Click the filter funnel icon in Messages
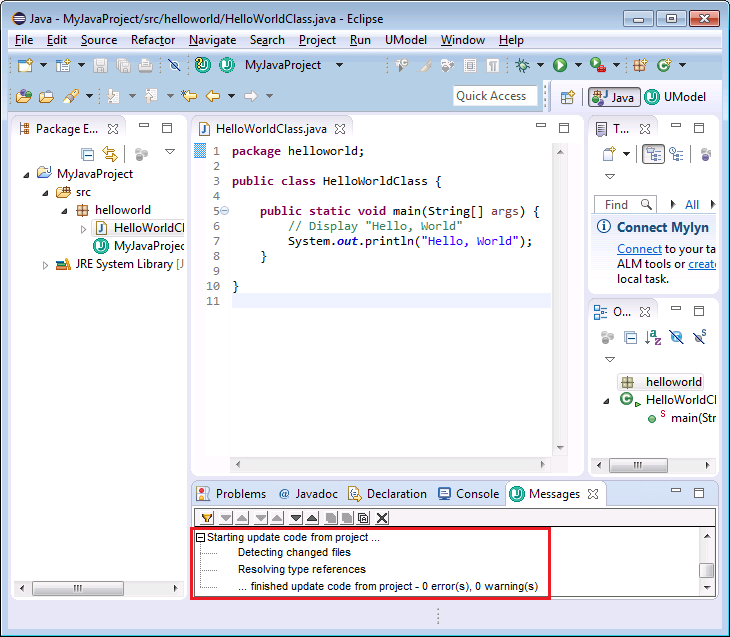Viewport: 730px width, 637px height. point(207,517)
